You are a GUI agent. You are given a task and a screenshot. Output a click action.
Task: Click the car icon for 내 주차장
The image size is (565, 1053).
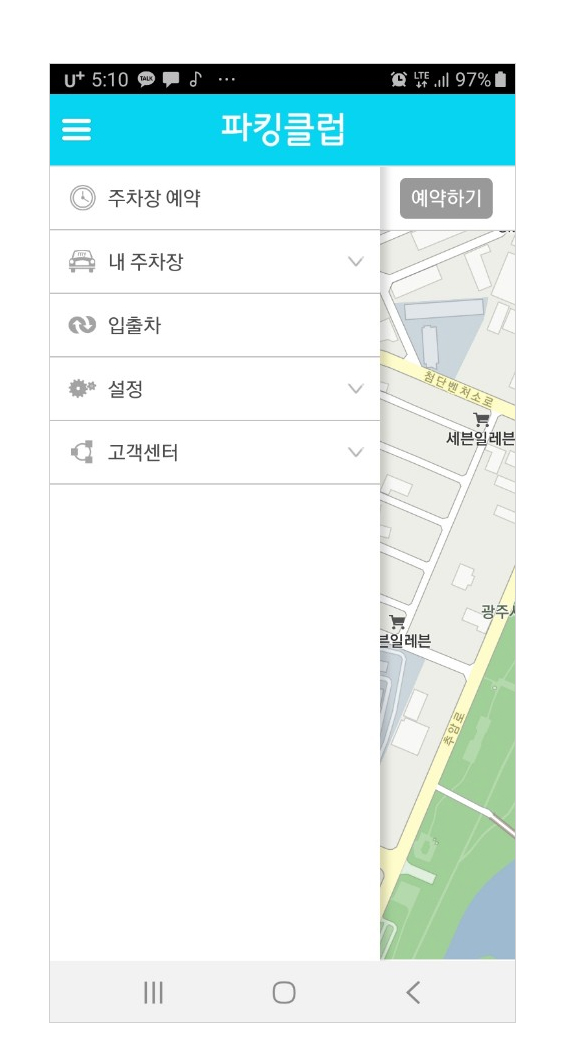[82, 261]
